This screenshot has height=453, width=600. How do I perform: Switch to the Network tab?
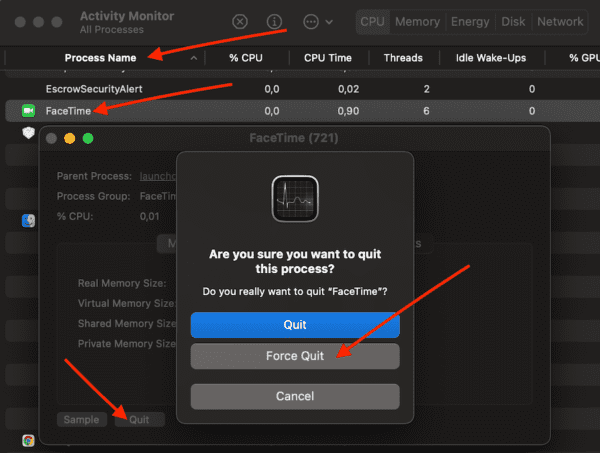pos(560,22)
